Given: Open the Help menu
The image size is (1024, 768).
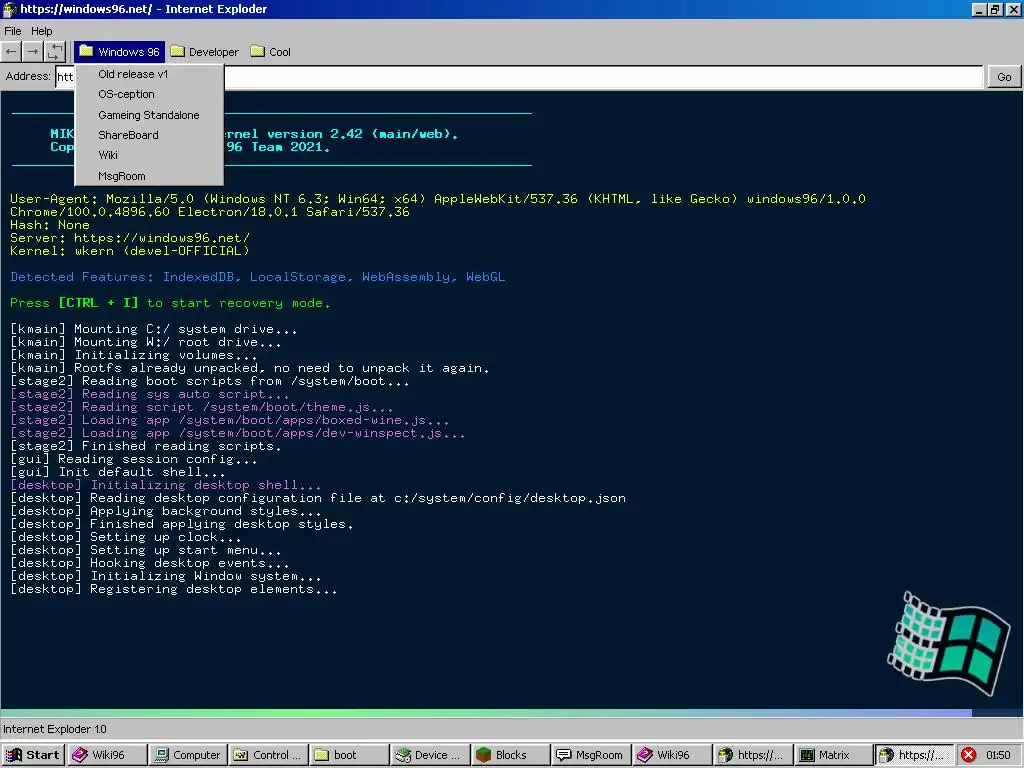Looking at the screenshot, I should [41, 31].
